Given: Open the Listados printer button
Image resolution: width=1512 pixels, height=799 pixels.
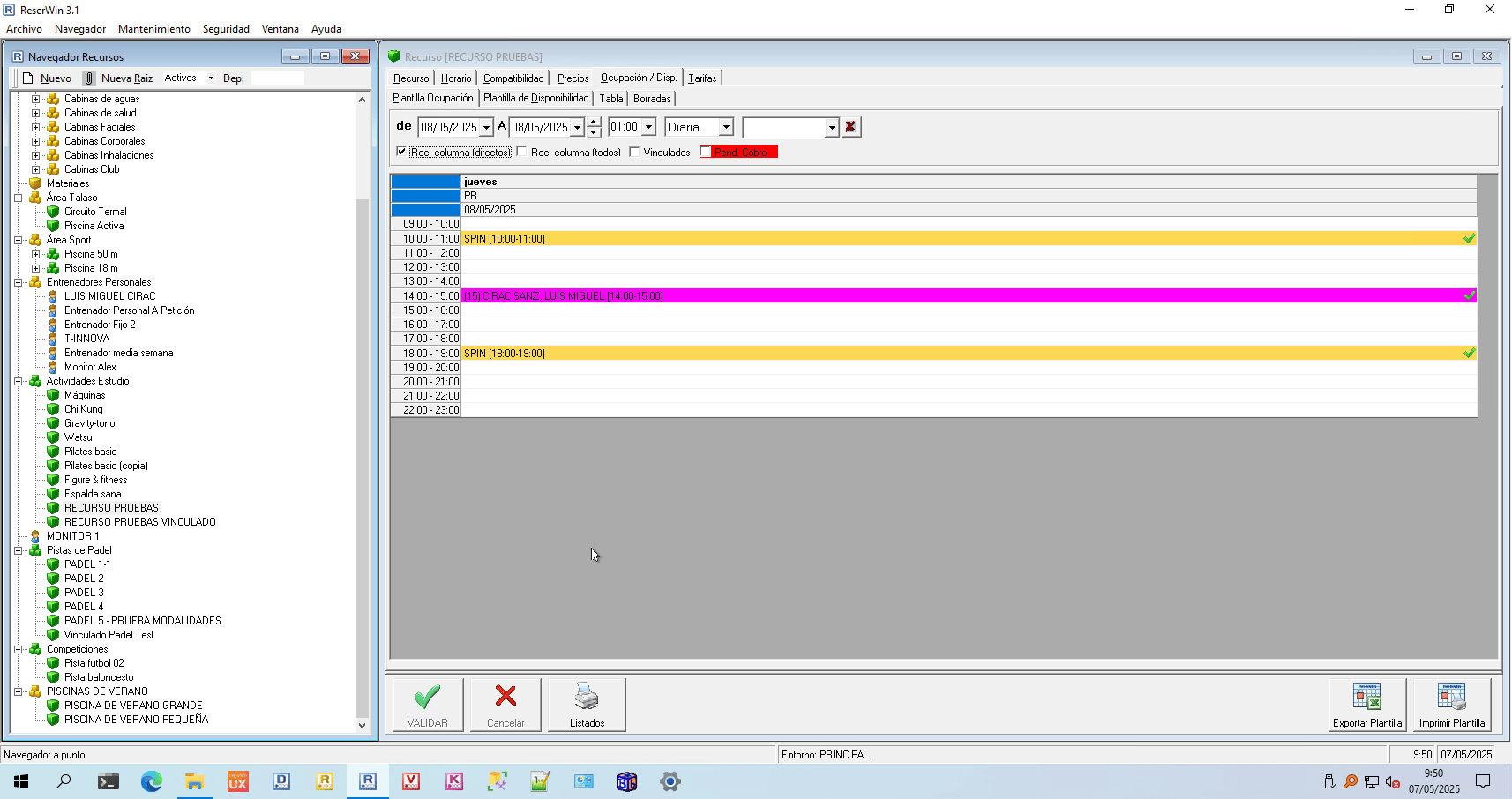Looking at the screenshot, I should coord(587,705).
